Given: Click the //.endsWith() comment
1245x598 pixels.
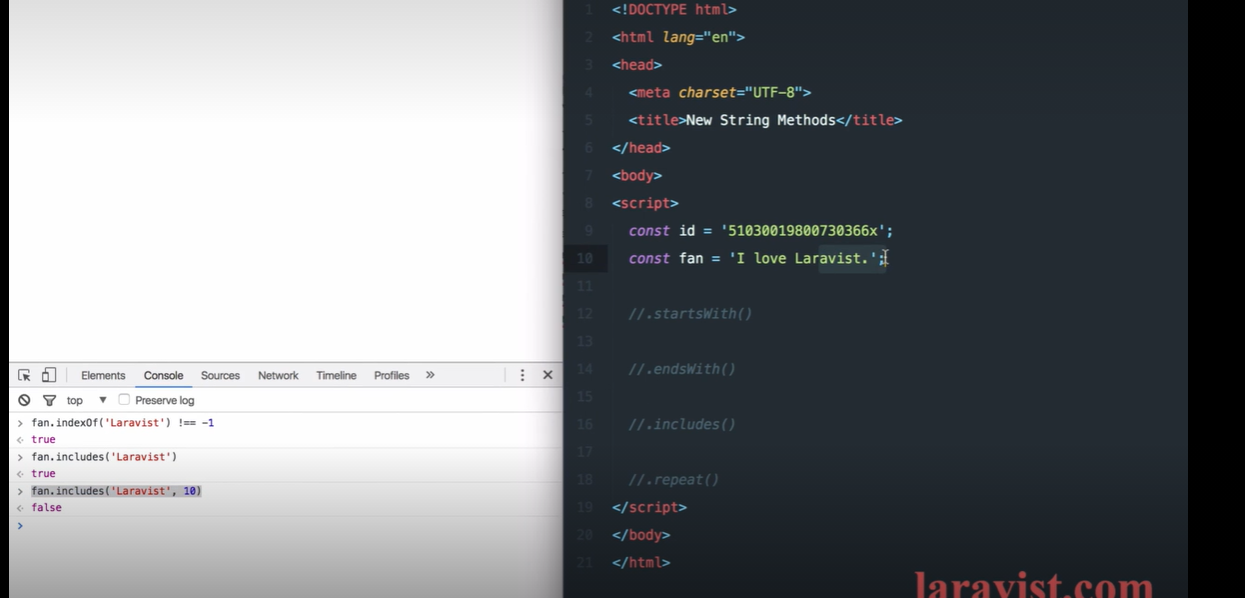Looking at the screenshot, I should [682, 369].
